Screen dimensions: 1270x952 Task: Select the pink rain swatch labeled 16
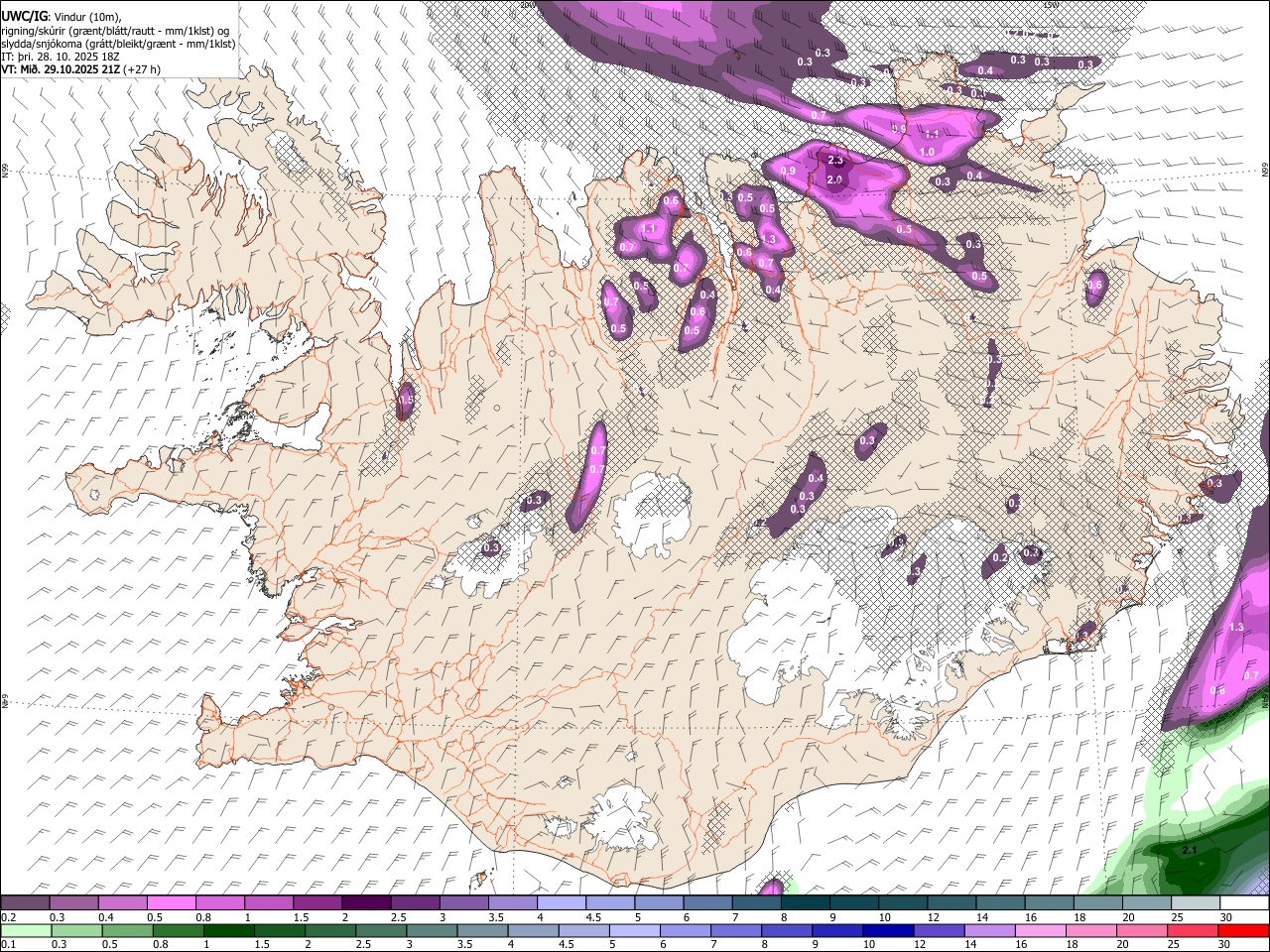pyautogui.click(x=1039, y=930)
